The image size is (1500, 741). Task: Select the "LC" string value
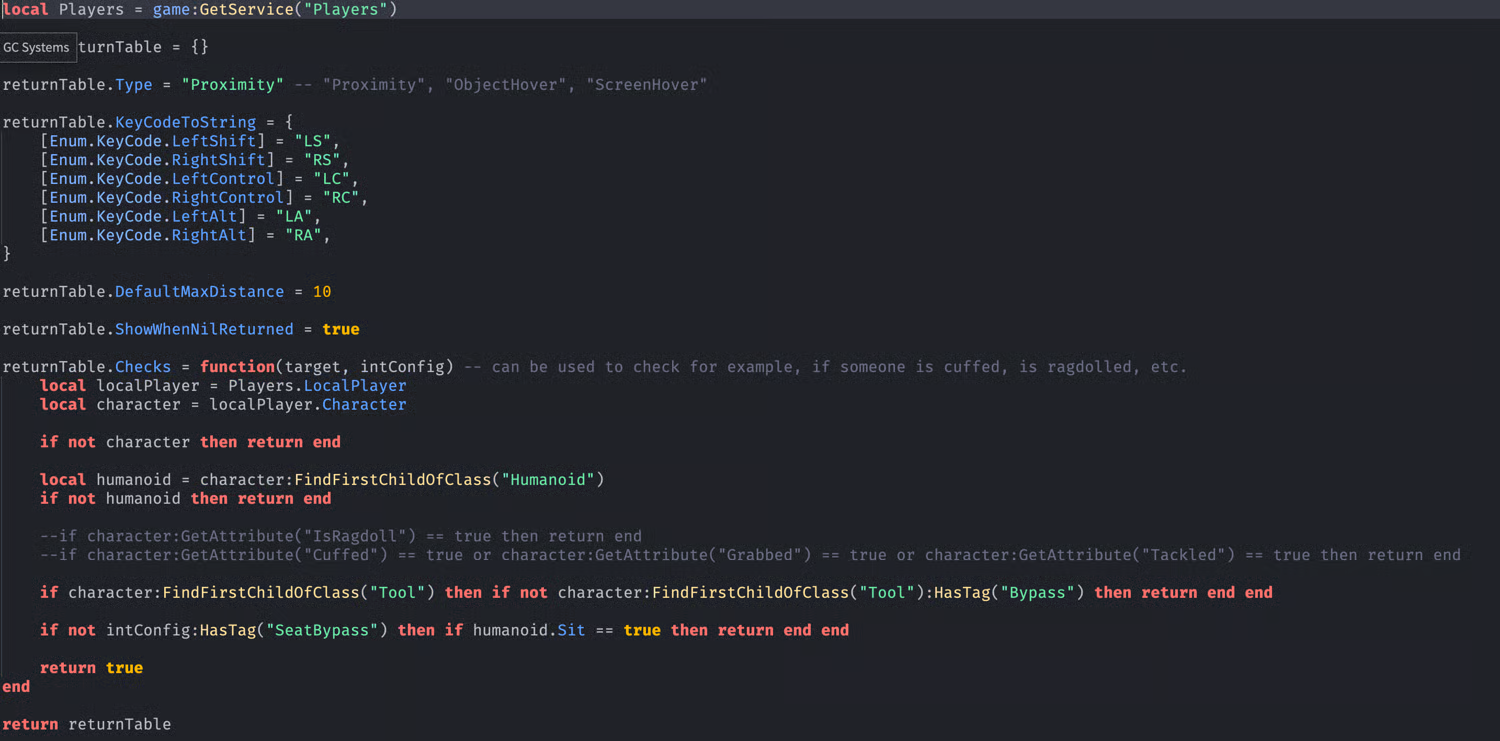pos(332,179)
